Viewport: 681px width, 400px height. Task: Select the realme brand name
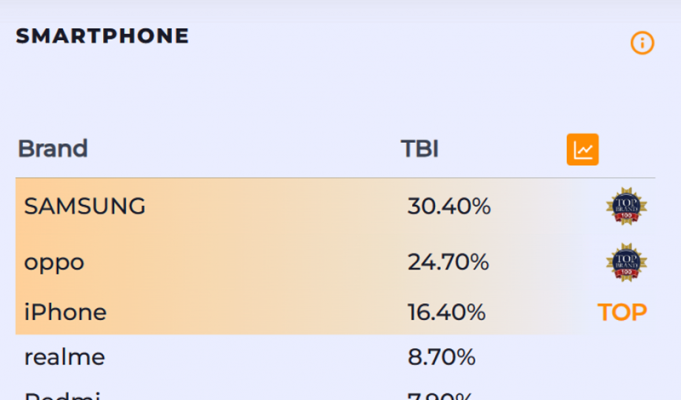tap(64, 357)
